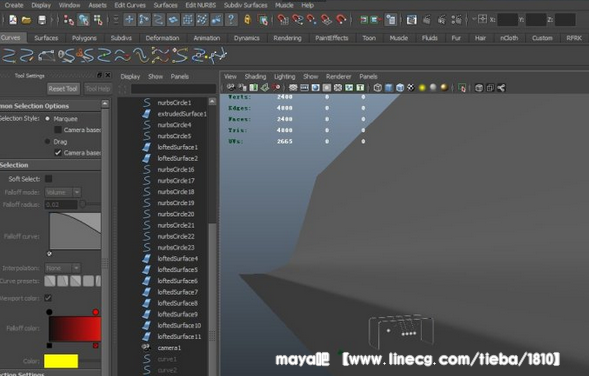589x376 pixels.
Task: Select the EP curve tool shelf icon
Action: [x=26, y=56]
